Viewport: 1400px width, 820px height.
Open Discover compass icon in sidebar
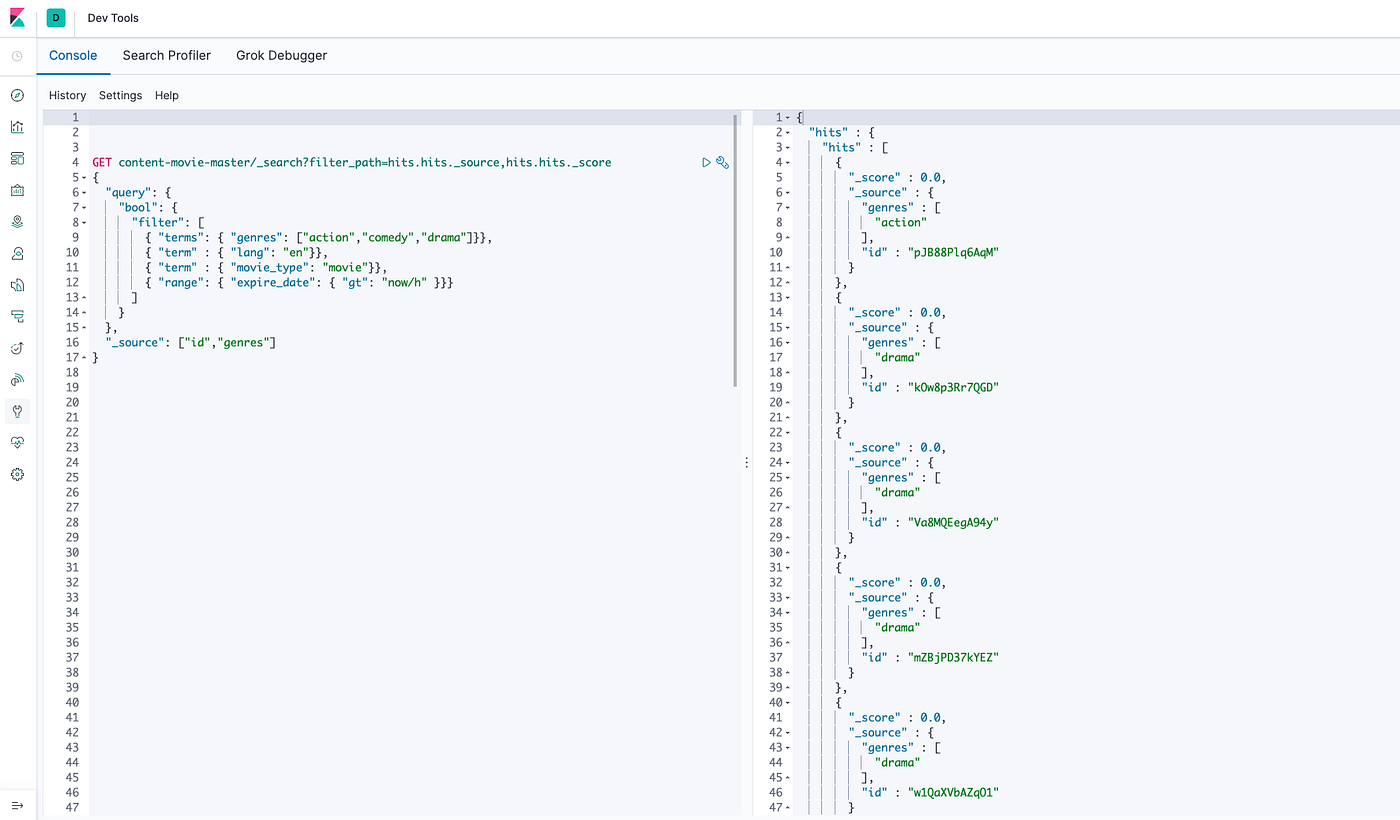(17, 95)
